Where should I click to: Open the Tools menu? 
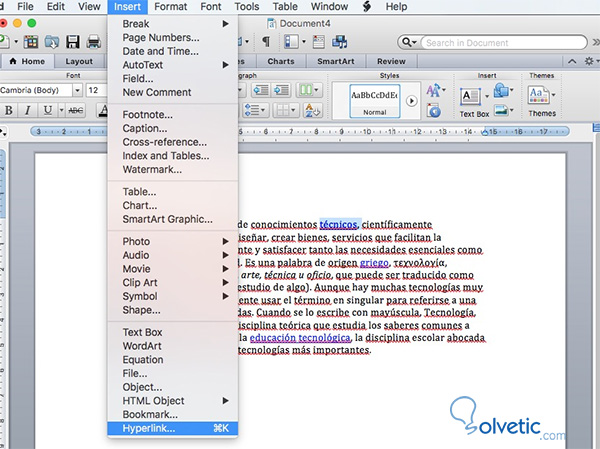(247, 7)
